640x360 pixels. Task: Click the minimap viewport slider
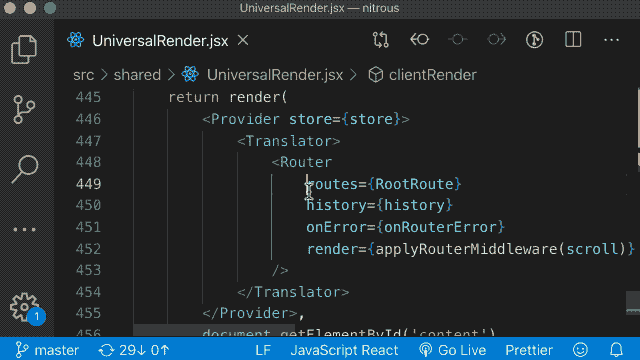tap(633, 302)
